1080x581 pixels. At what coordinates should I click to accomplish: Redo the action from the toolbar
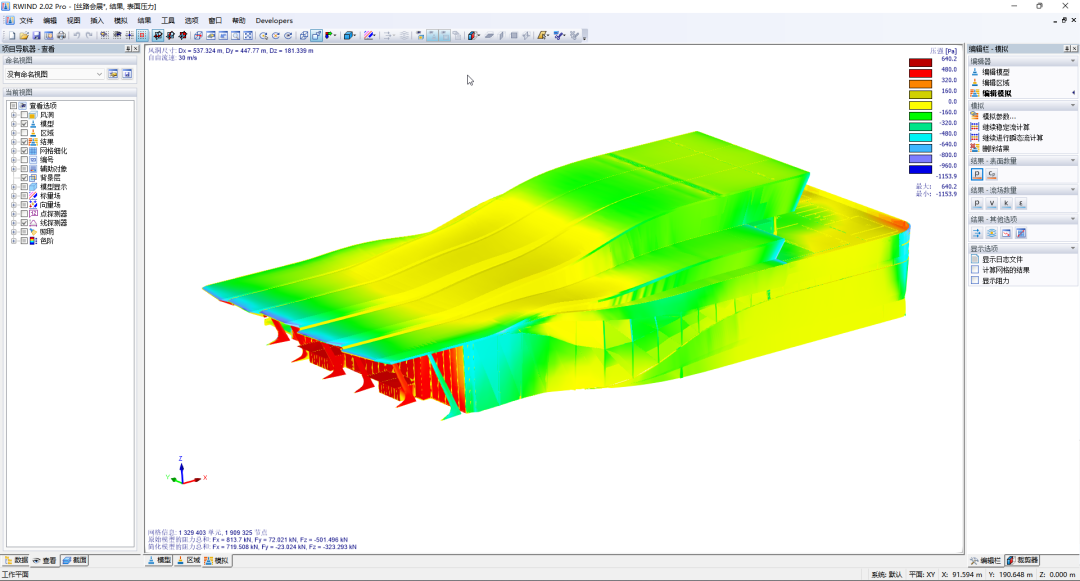click(89, 35)
